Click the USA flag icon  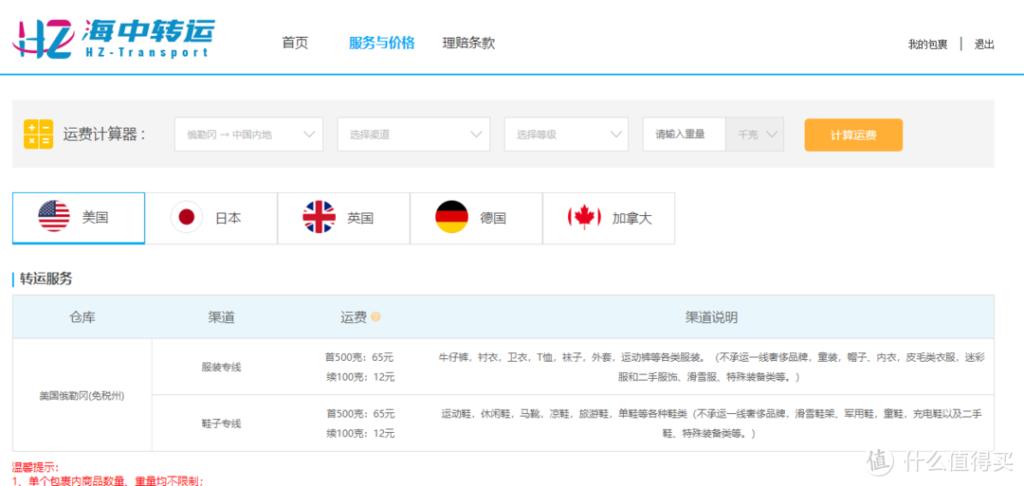54,216
